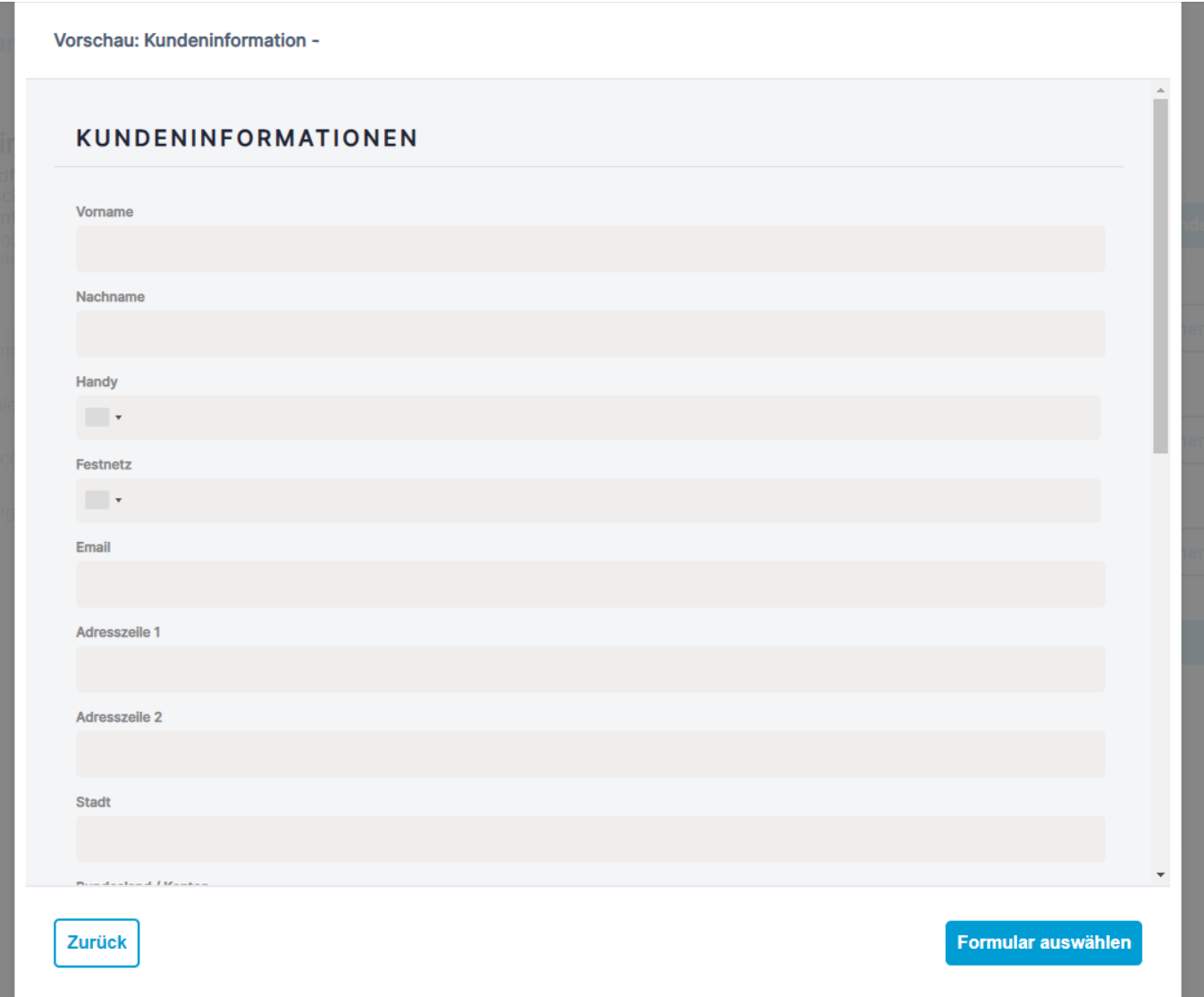Click the Handy flag placeholder icon
The height and width of the screenshot is (997, 1204).
click(x=97, y=418)
